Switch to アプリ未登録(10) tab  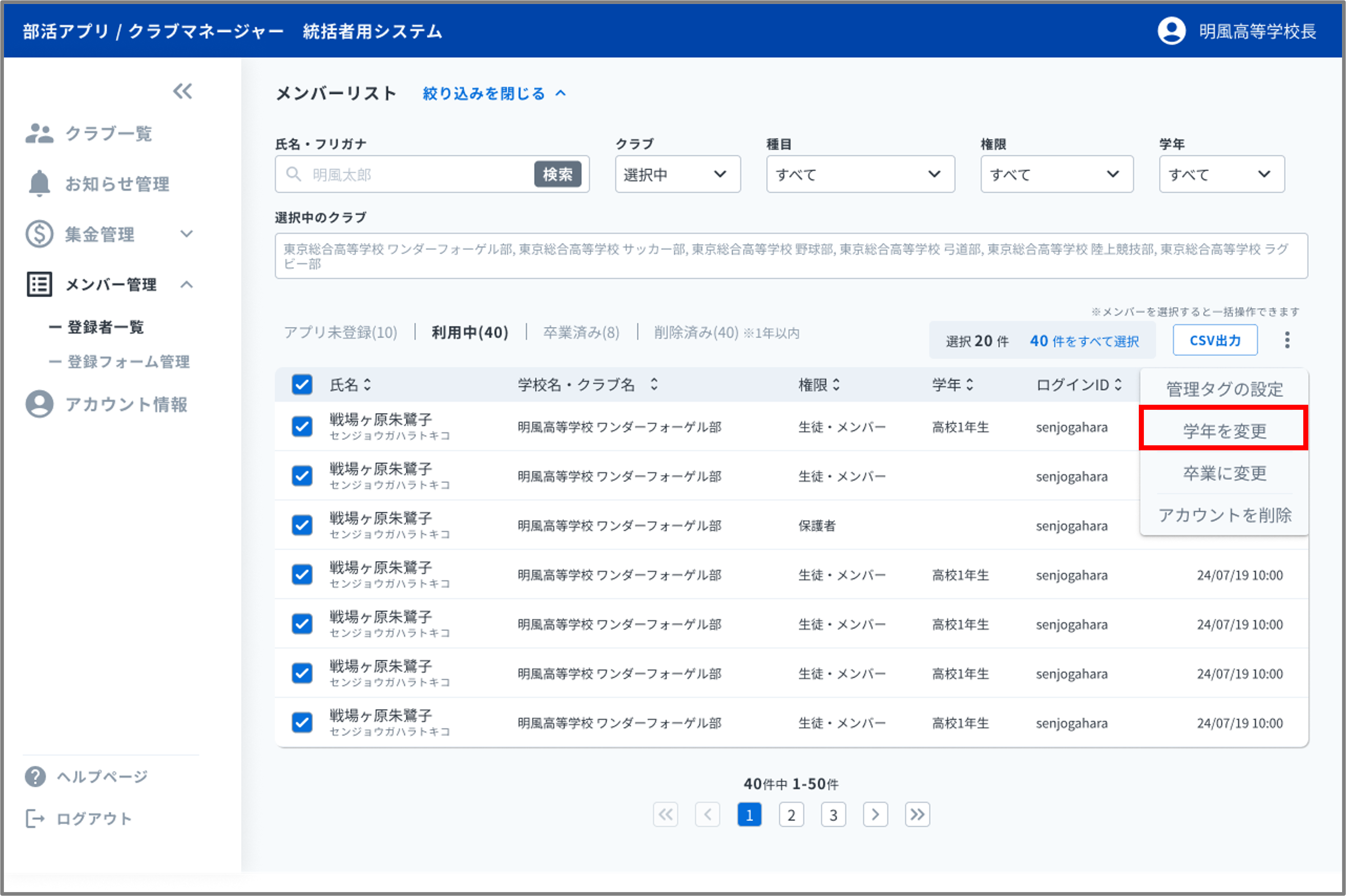point(340,332)
